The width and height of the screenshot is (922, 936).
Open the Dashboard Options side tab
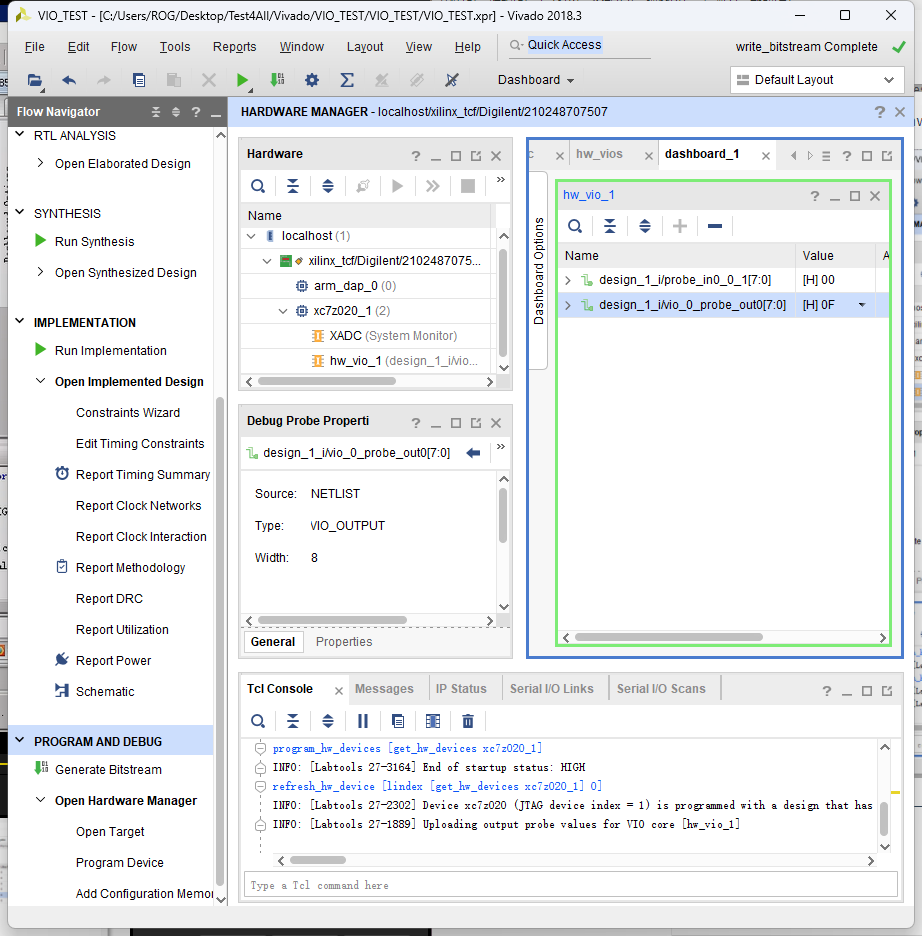click(x=538, y=271)
